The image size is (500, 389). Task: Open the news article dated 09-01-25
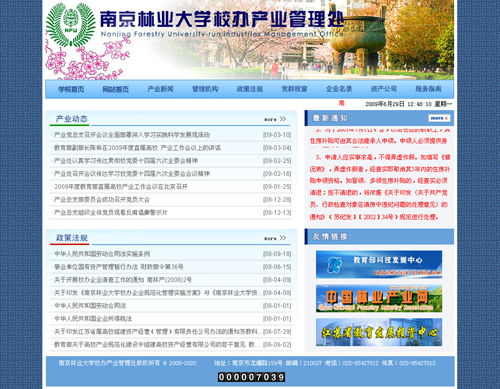(x=121, y=187)
